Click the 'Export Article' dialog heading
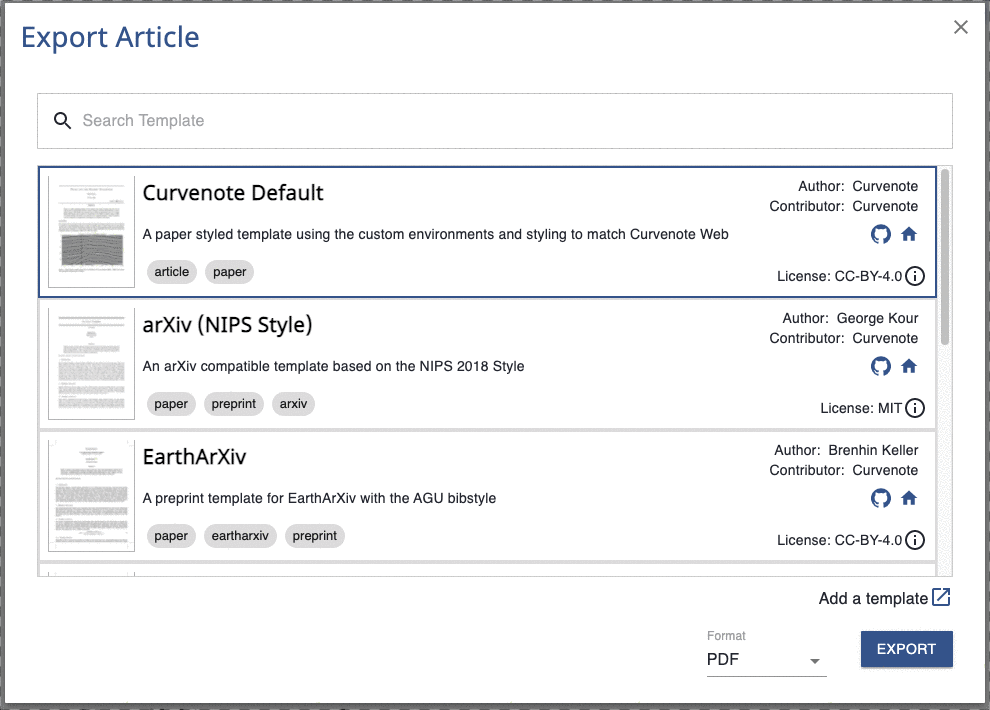 [110, 37]
